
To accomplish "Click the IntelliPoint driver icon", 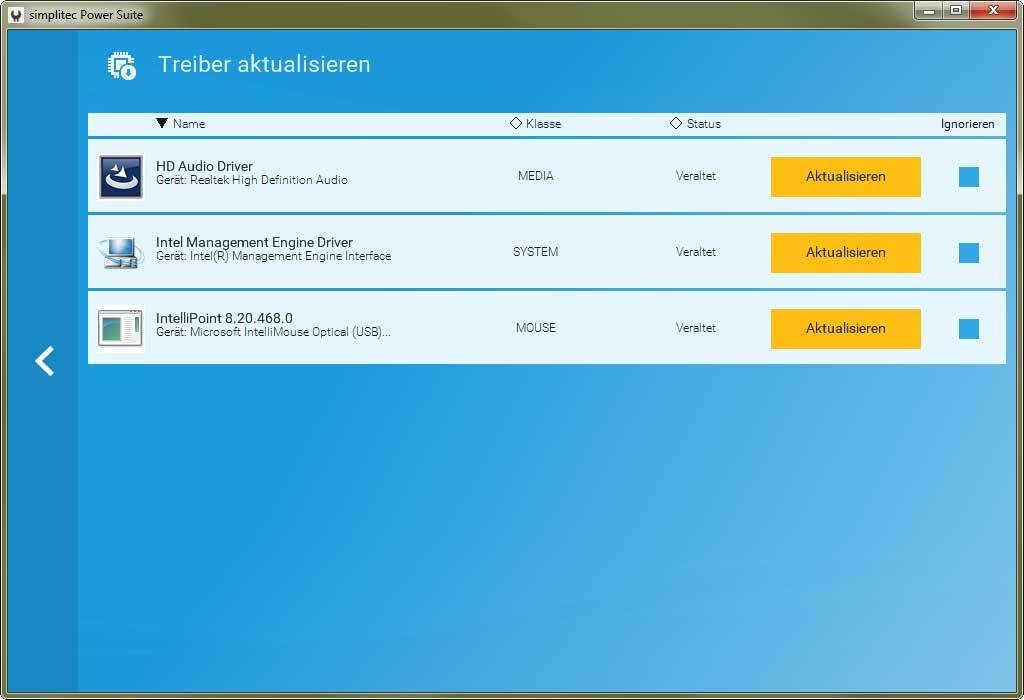I will pos(120,328).
